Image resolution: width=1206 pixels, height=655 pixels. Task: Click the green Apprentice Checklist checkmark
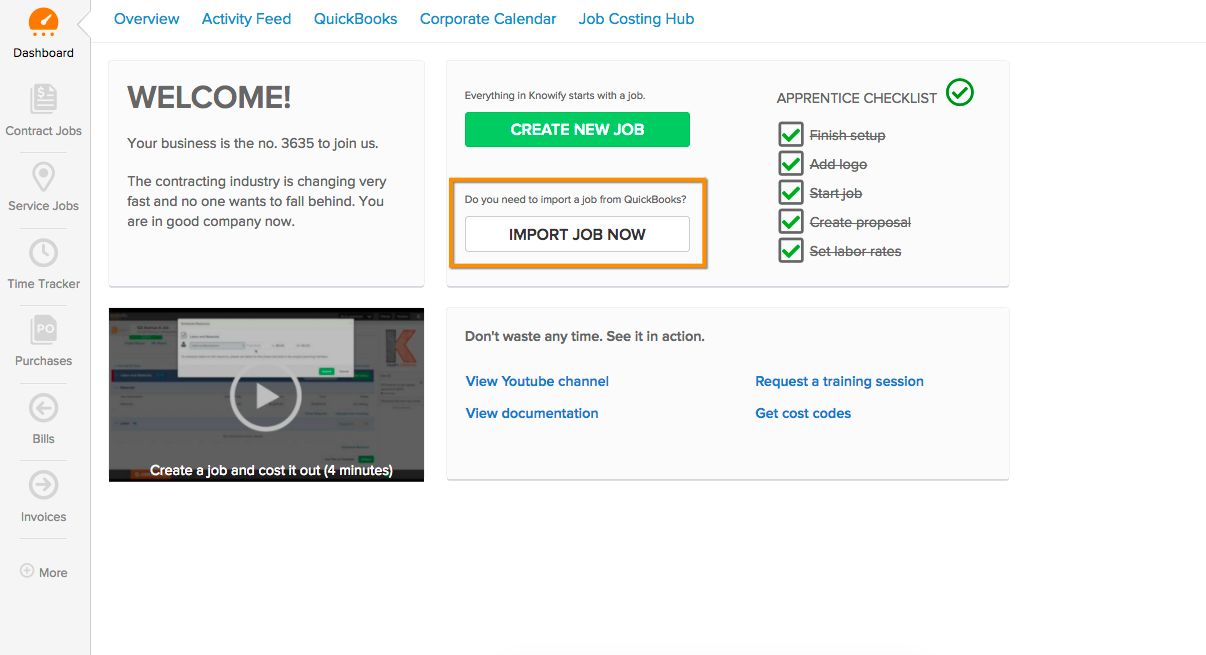(960, 93)
